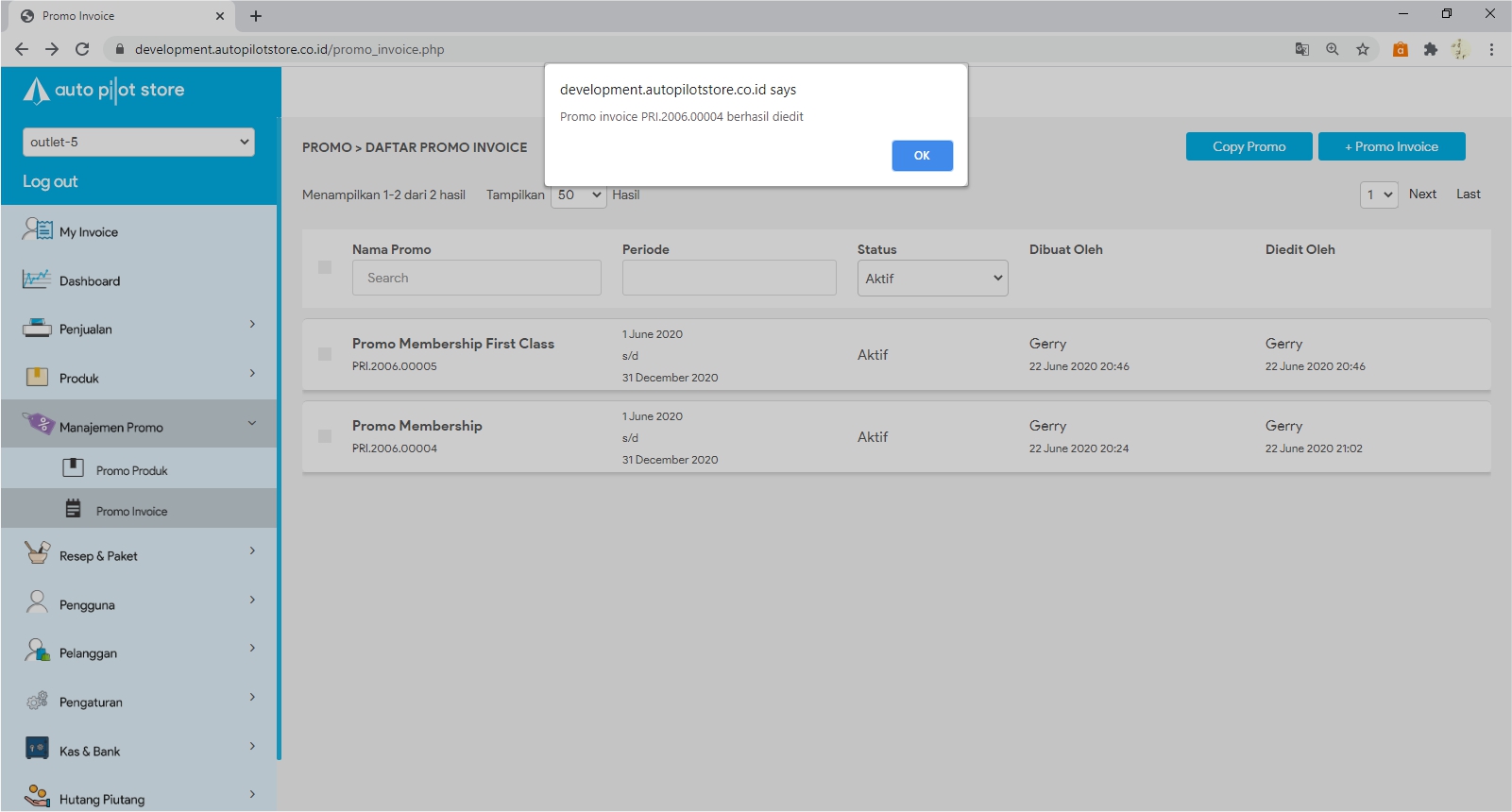1512x812 pixels.
Task: Click the My Invoice sidebar icon
Action: coord(38,229)
